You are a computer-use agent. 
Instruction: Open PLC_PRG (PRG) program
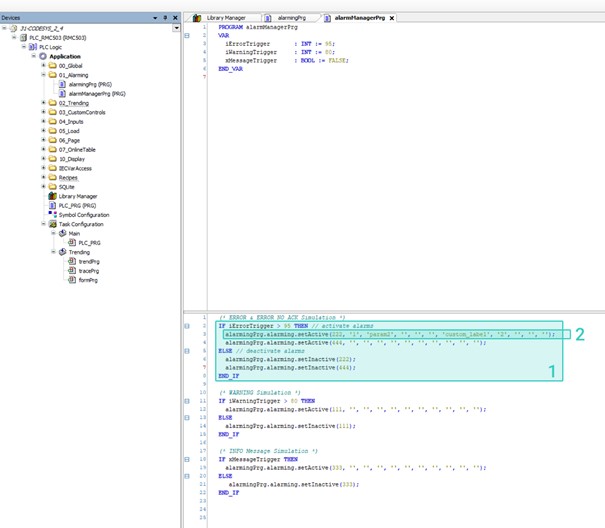click(x=77, y=206)
